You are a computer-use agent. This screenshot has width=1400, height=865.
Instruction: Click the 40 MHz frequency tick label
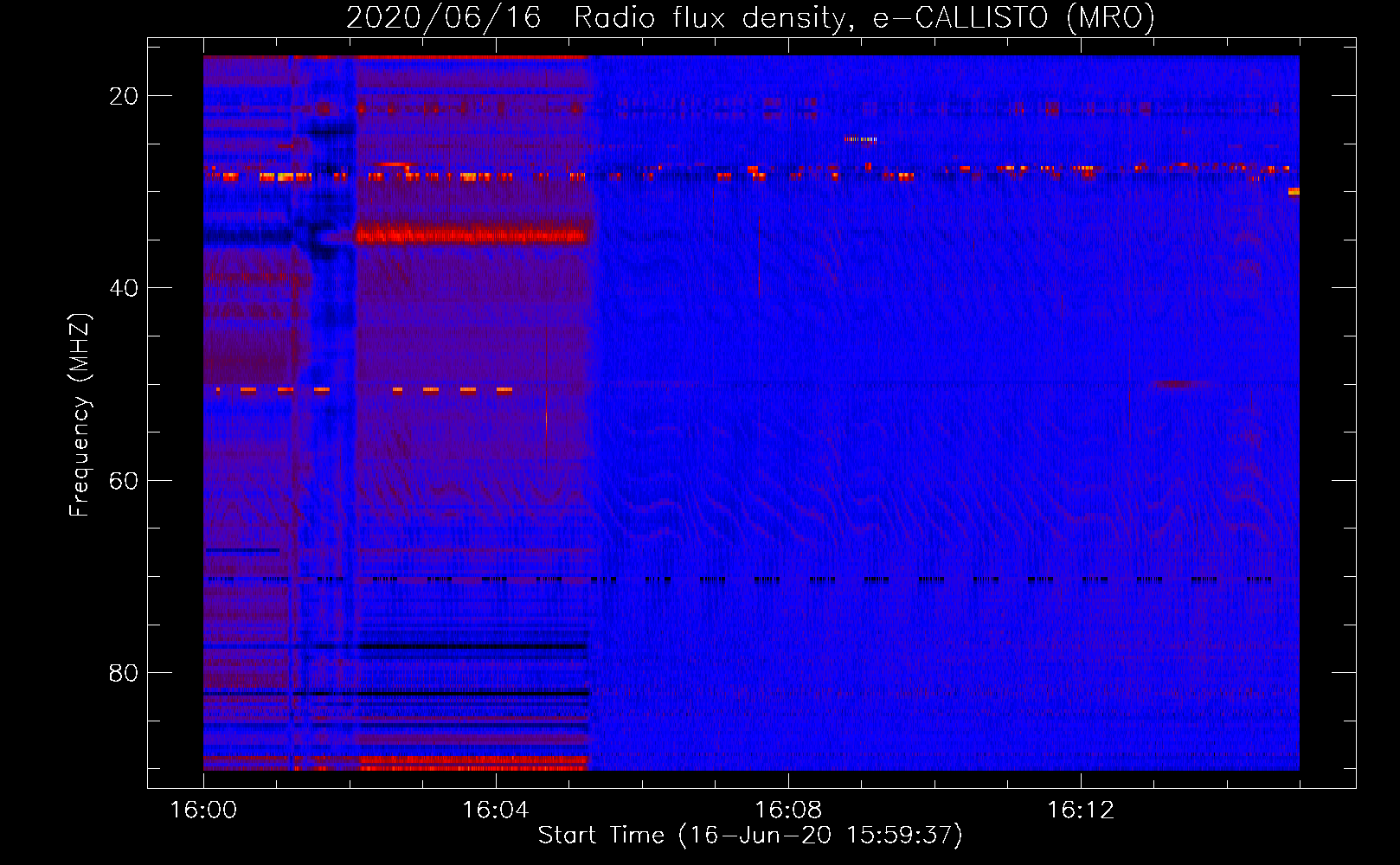tap(124, 288)
